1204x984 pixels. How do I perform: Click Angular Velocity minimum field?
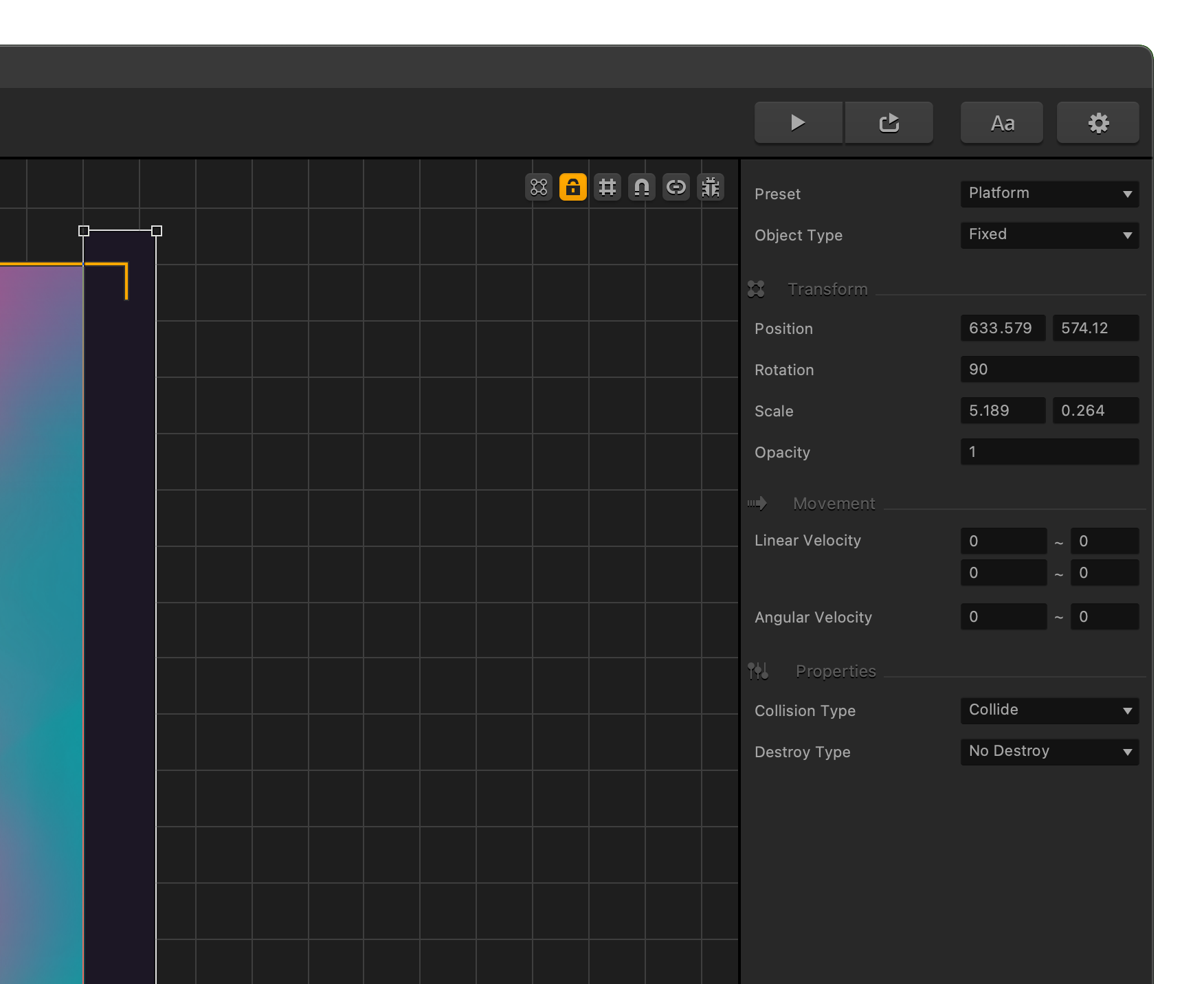point(1004,617)
